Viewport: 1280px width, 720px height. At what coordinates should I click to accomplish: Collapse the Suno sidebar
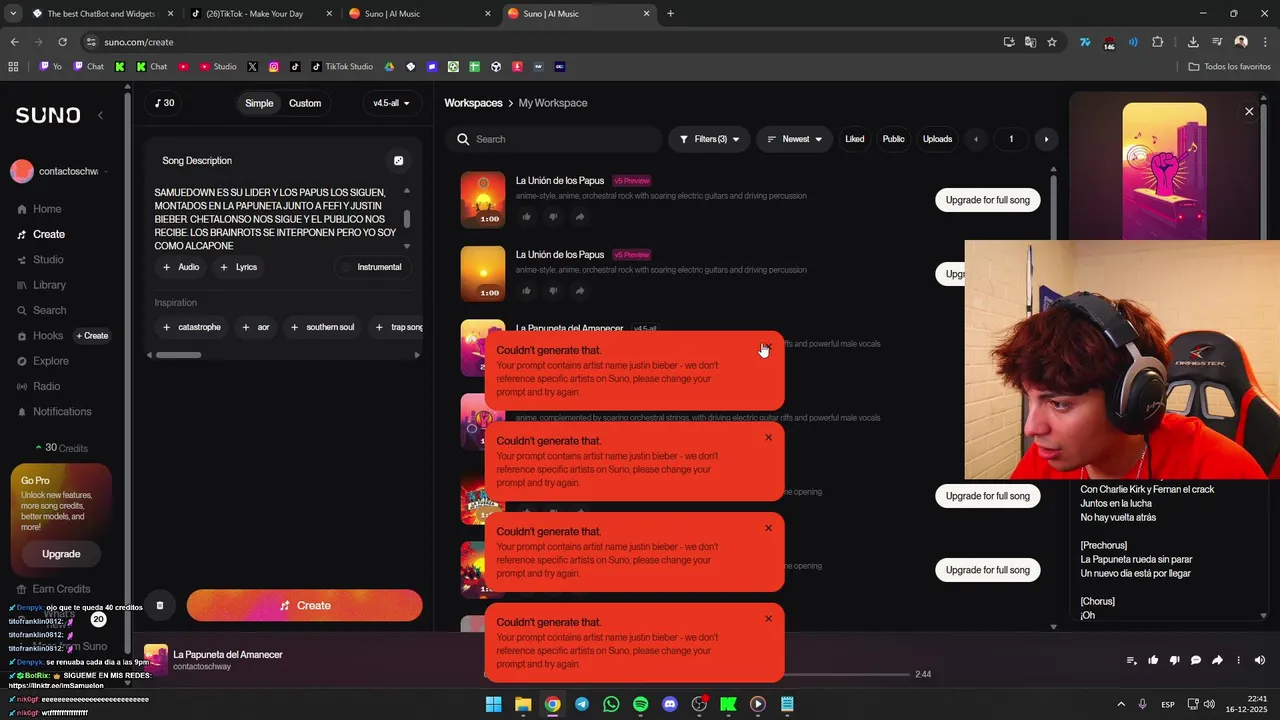(100, 115)
